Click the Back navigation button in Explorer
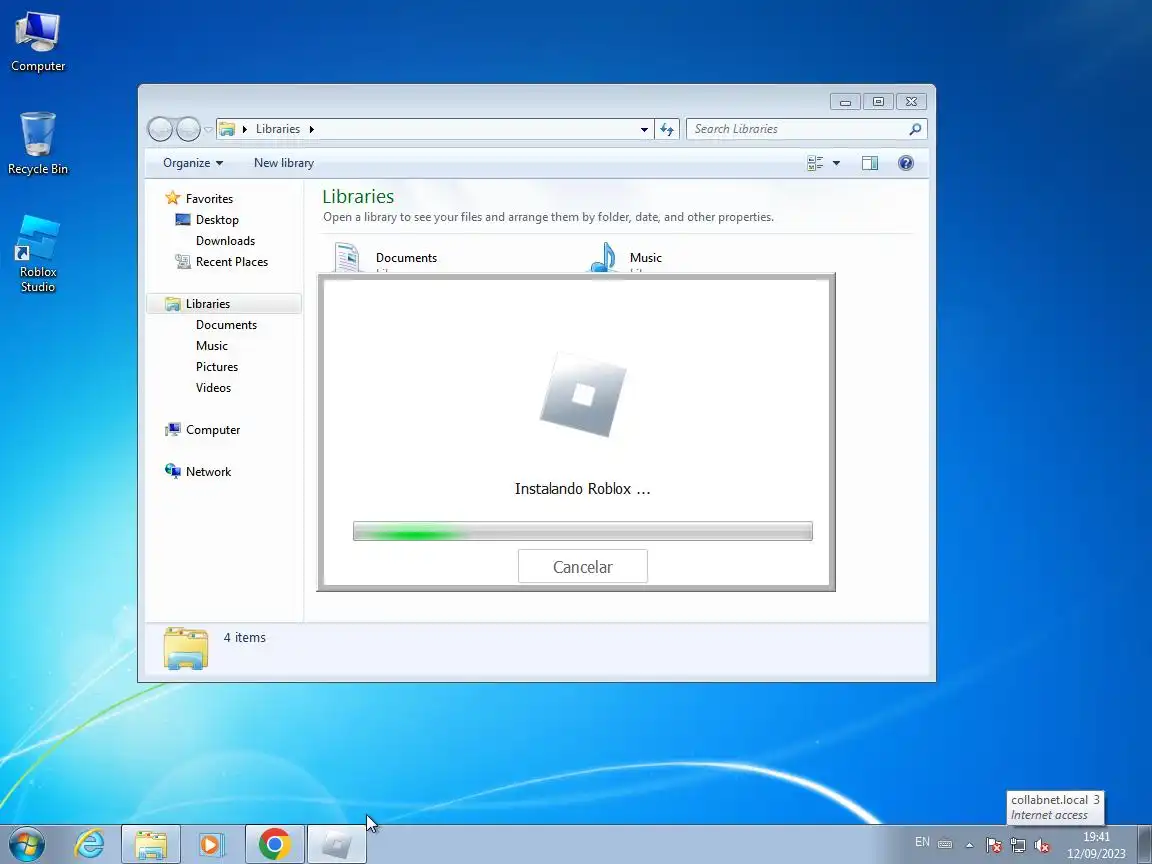The width and height of the screenshot is (1152, 864). (x=159, y=129)
